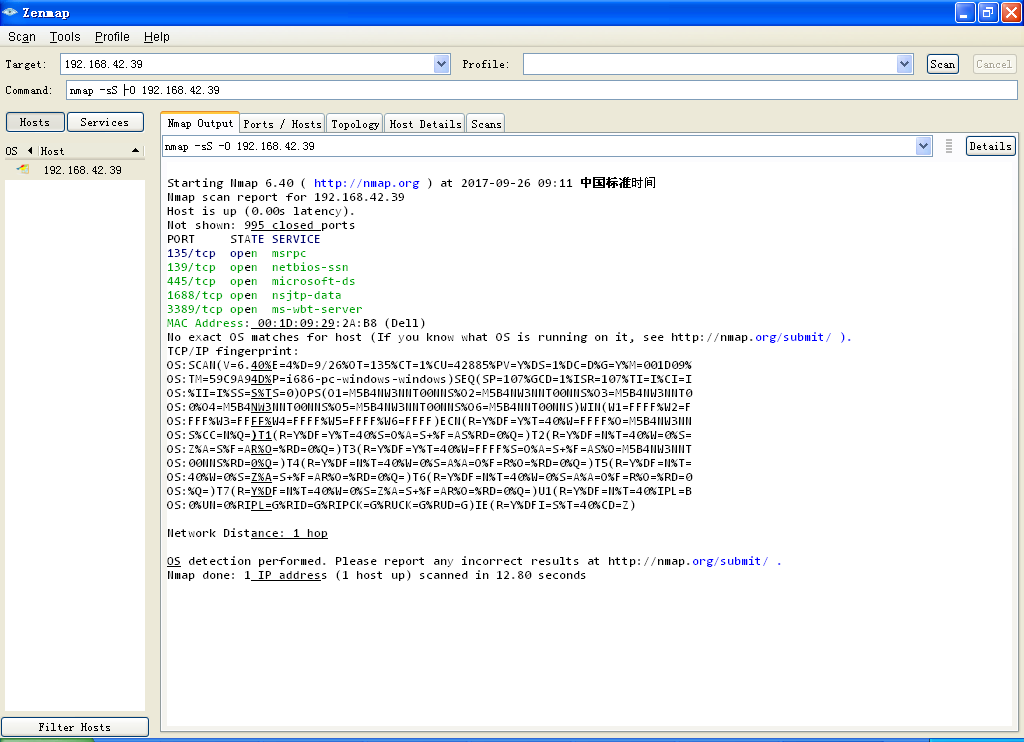Click the 'PORT STATE SERVICE' header line
This screenshot has height=742, width=1024.
pyautogui.click(x=244, y=239)
